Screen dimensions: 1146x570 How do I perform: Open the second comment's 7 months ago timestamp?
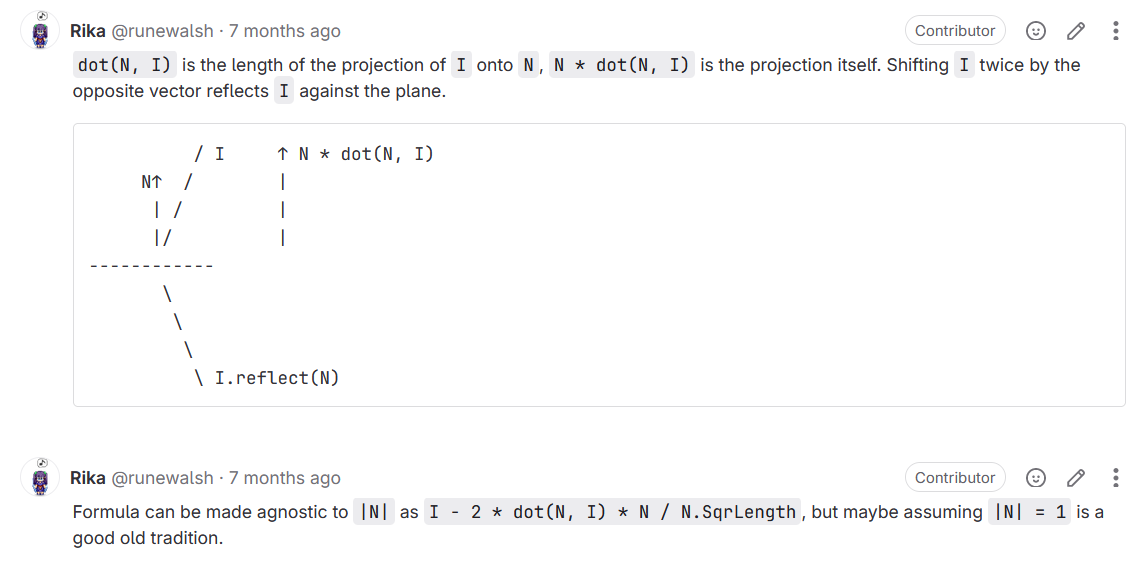coord(285,478)
